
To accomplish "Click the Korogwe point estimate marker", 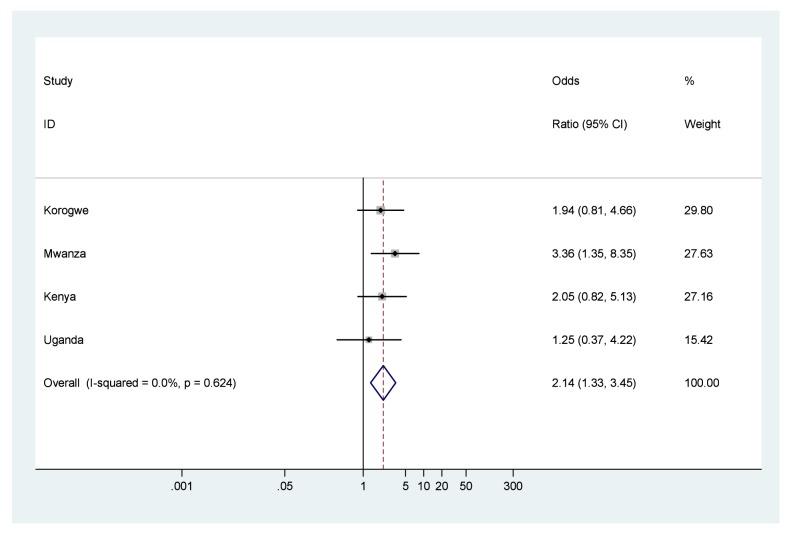I will [x=381, y=211].
